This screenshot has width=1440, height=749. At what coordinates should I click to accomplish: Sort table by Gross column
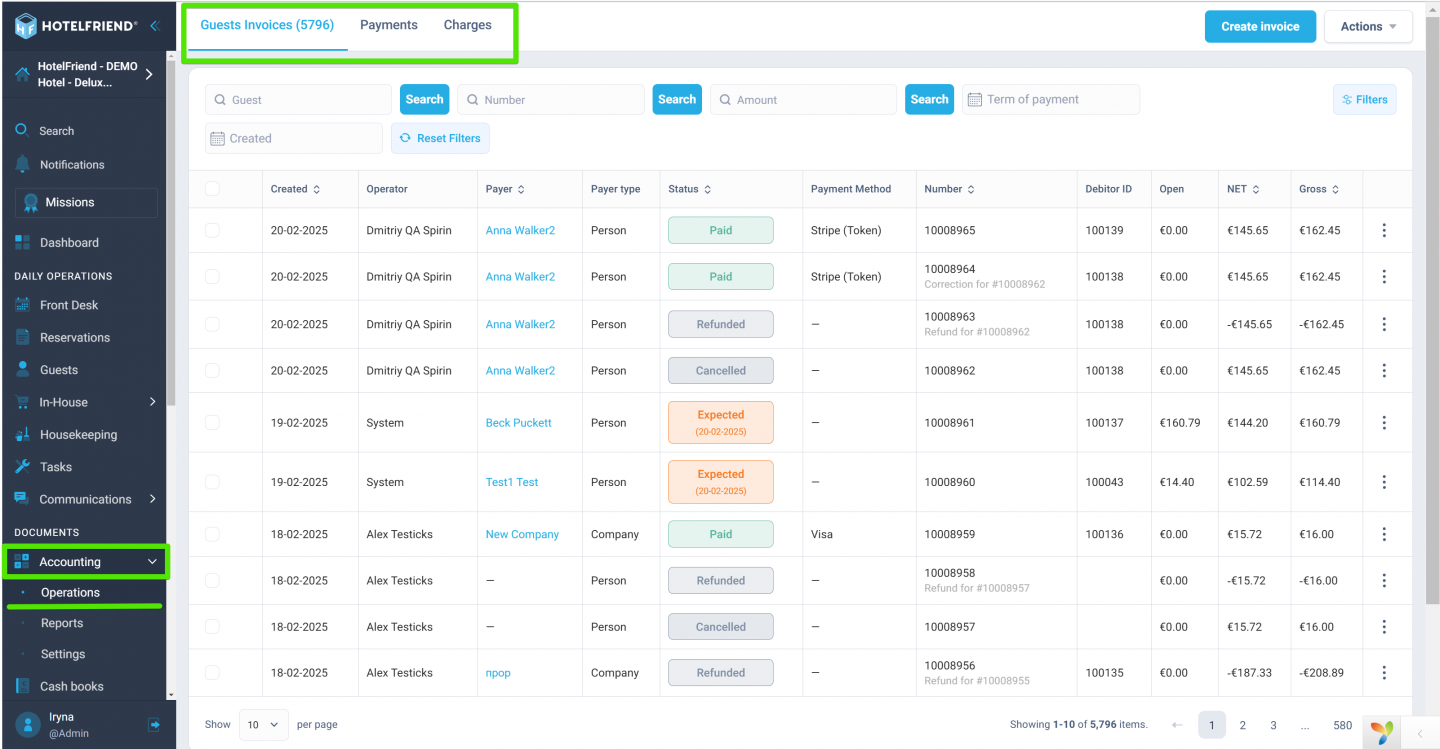1319,189
